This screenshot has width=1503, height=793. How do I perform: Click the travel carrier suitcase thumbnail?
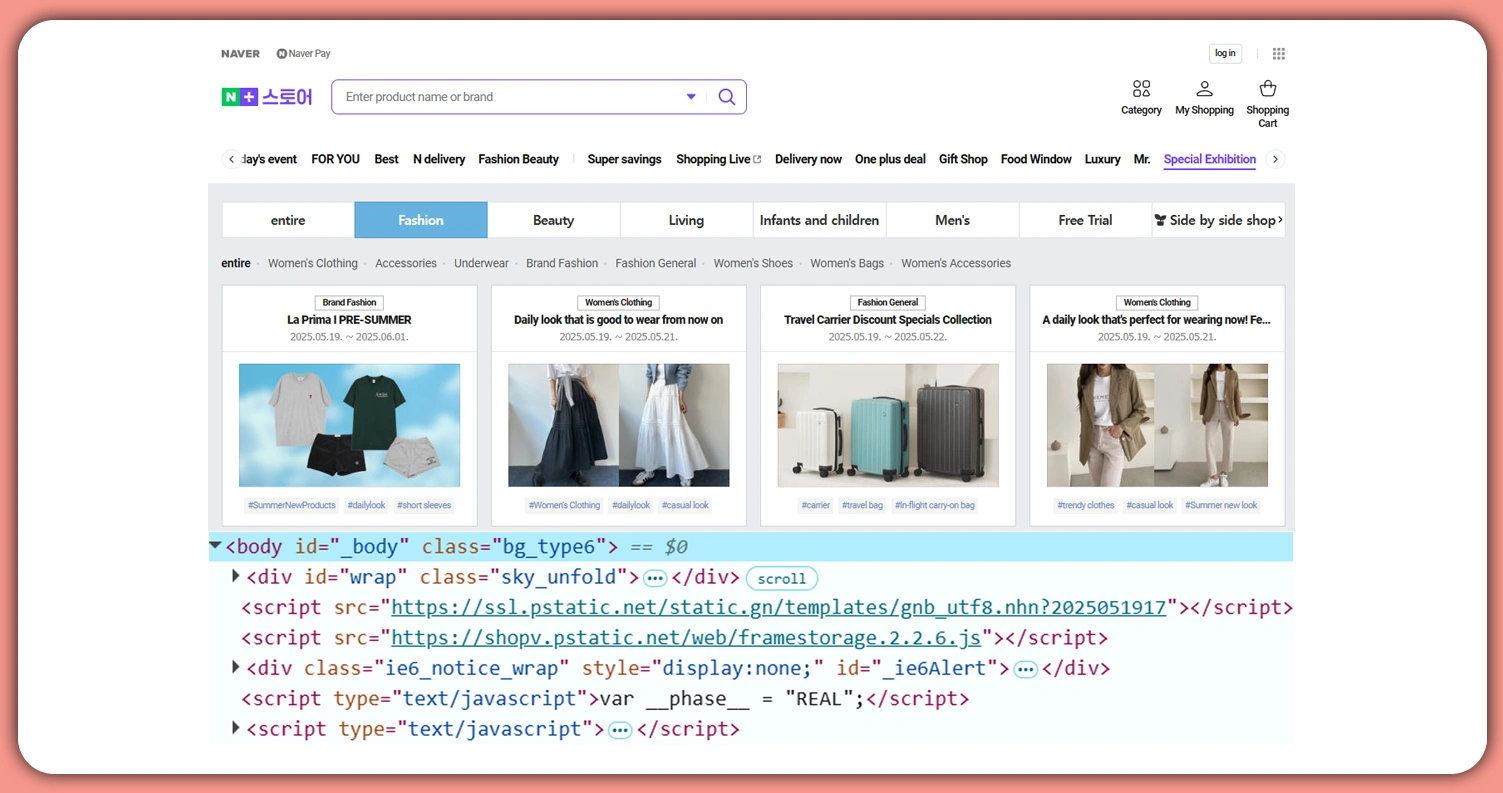point(887,425)
